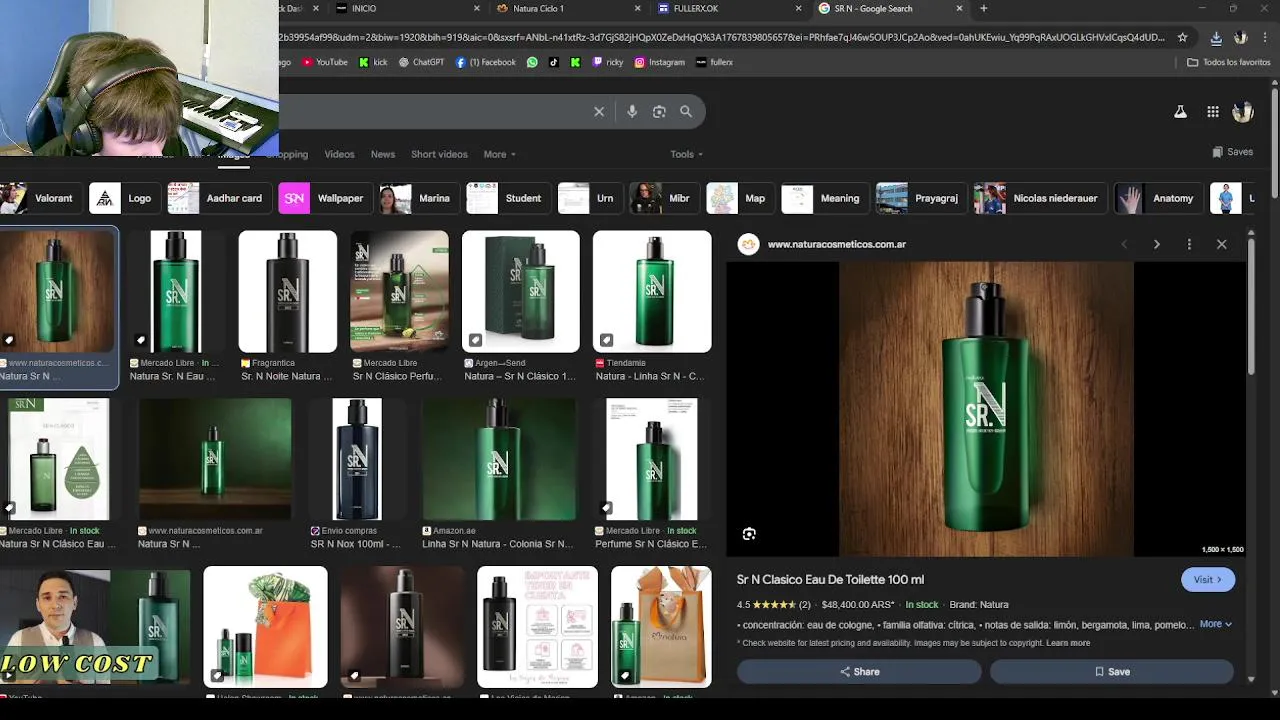Image resolution: width=1280 pixels, height=720 pixels.
Task: Click the browser address bar URL
Action: pyautogui.click(x=720, y=37)
